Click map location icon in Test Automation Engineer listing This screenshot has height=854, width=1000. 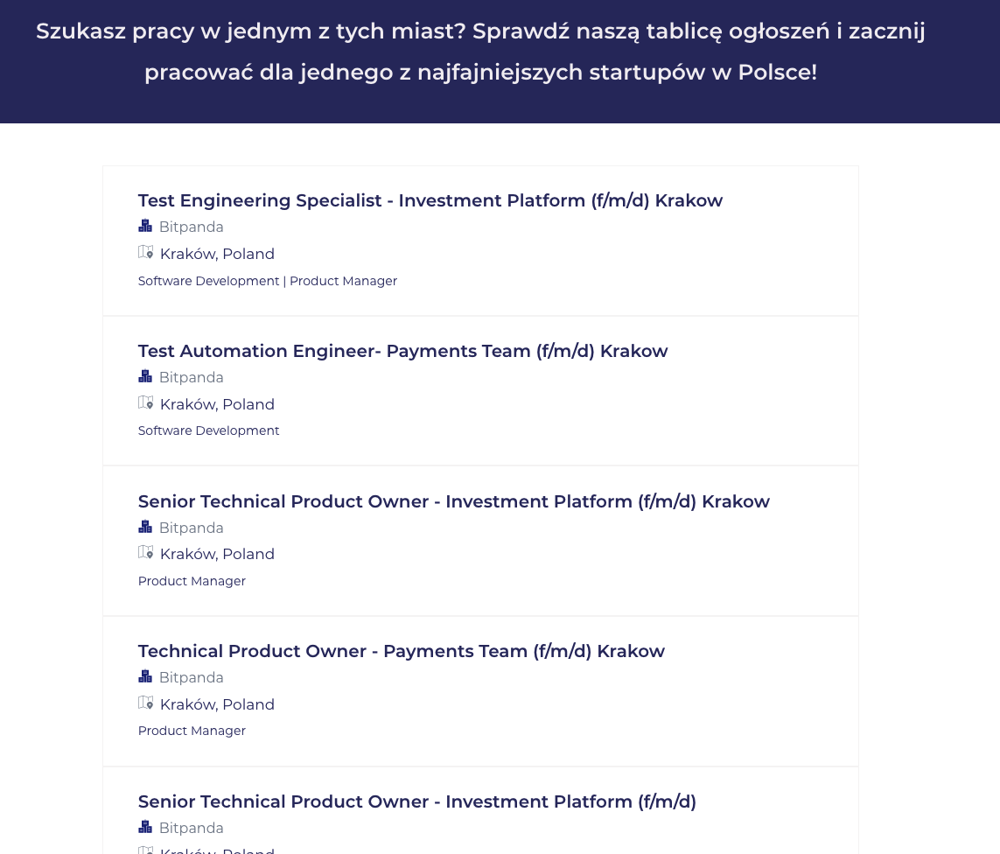pyautogui.click(x=146, y=403)
